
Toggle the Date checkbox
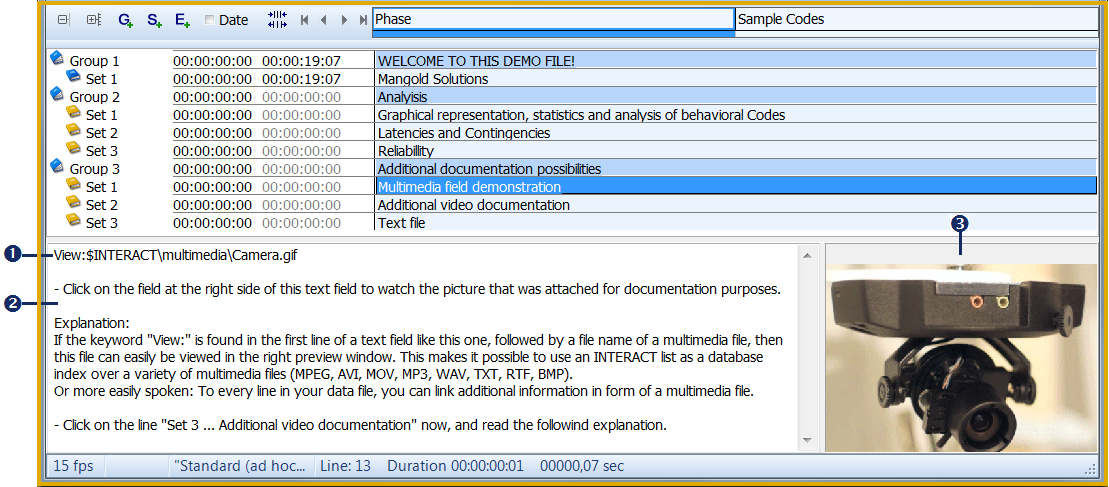[209, 20]
